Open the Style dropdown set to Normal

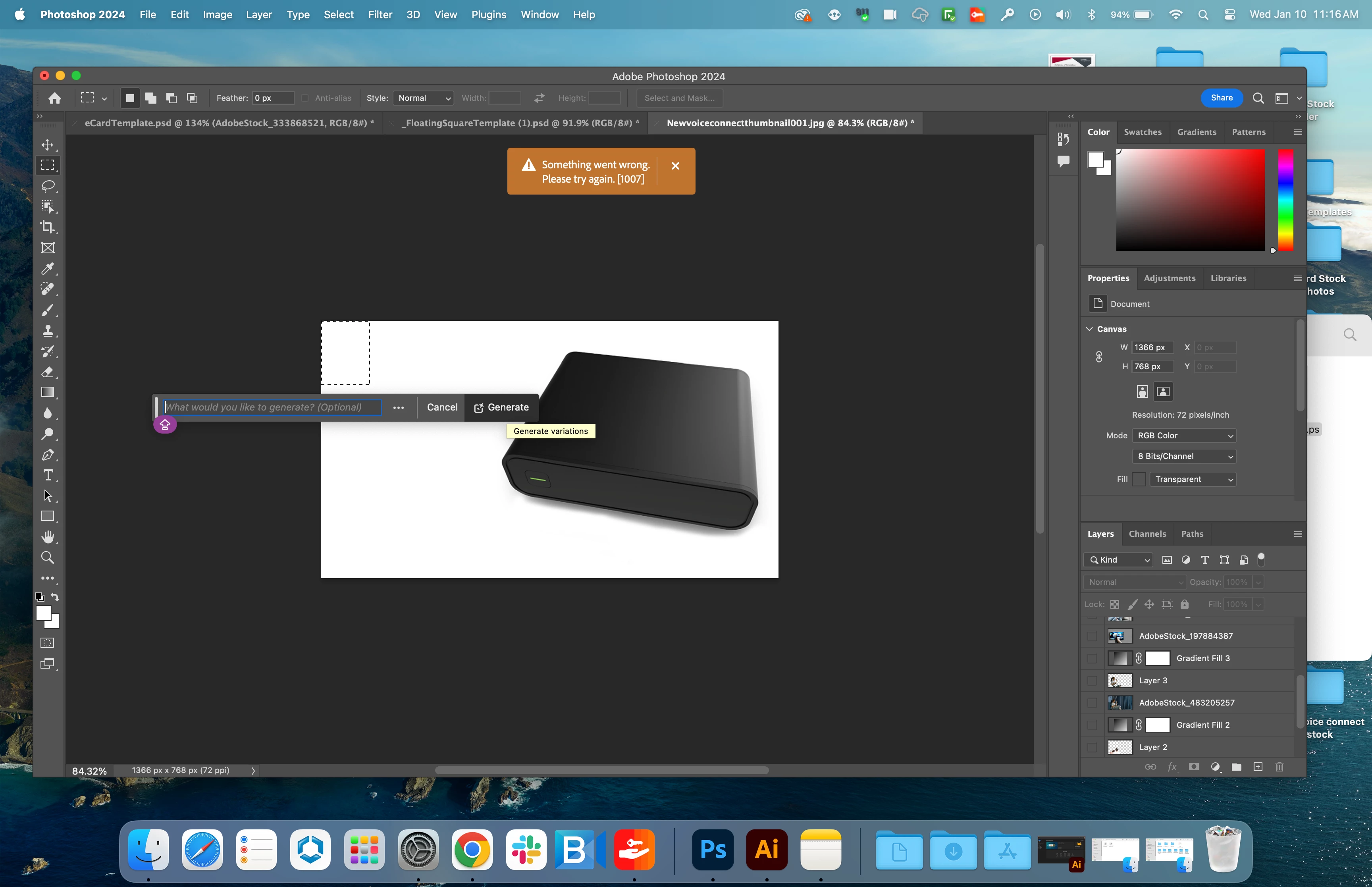click(x=423, y=98)
